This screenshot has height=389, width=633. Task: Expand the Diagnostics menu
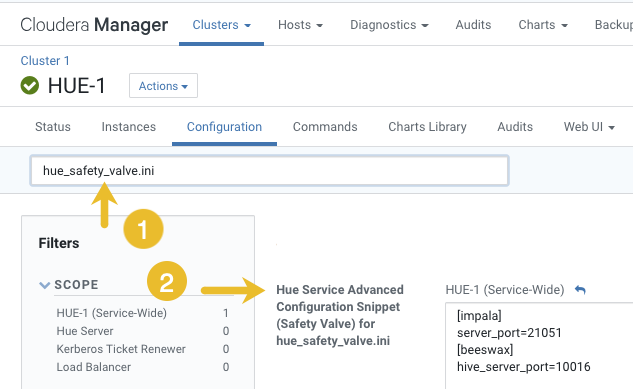click(x=389, y=25)
